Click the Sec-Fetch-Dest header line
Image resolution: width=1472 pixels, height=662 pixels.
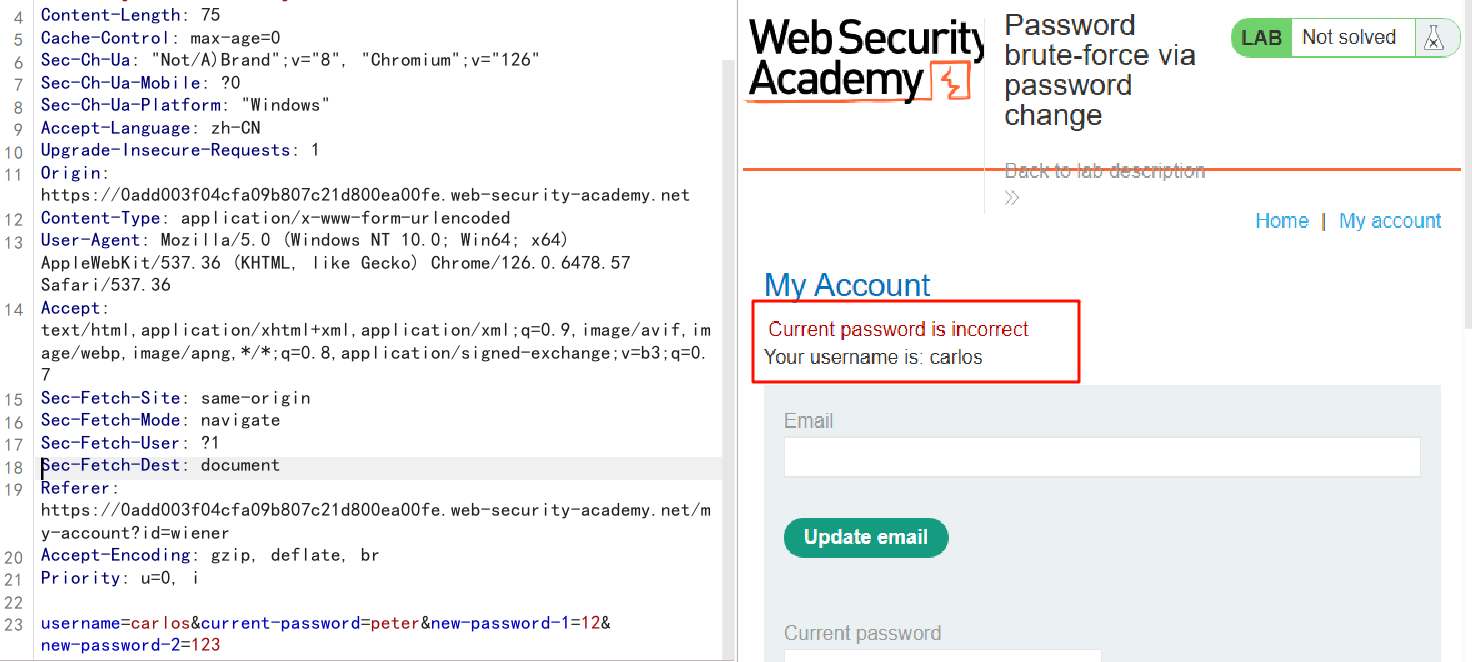tap(160, 465)
